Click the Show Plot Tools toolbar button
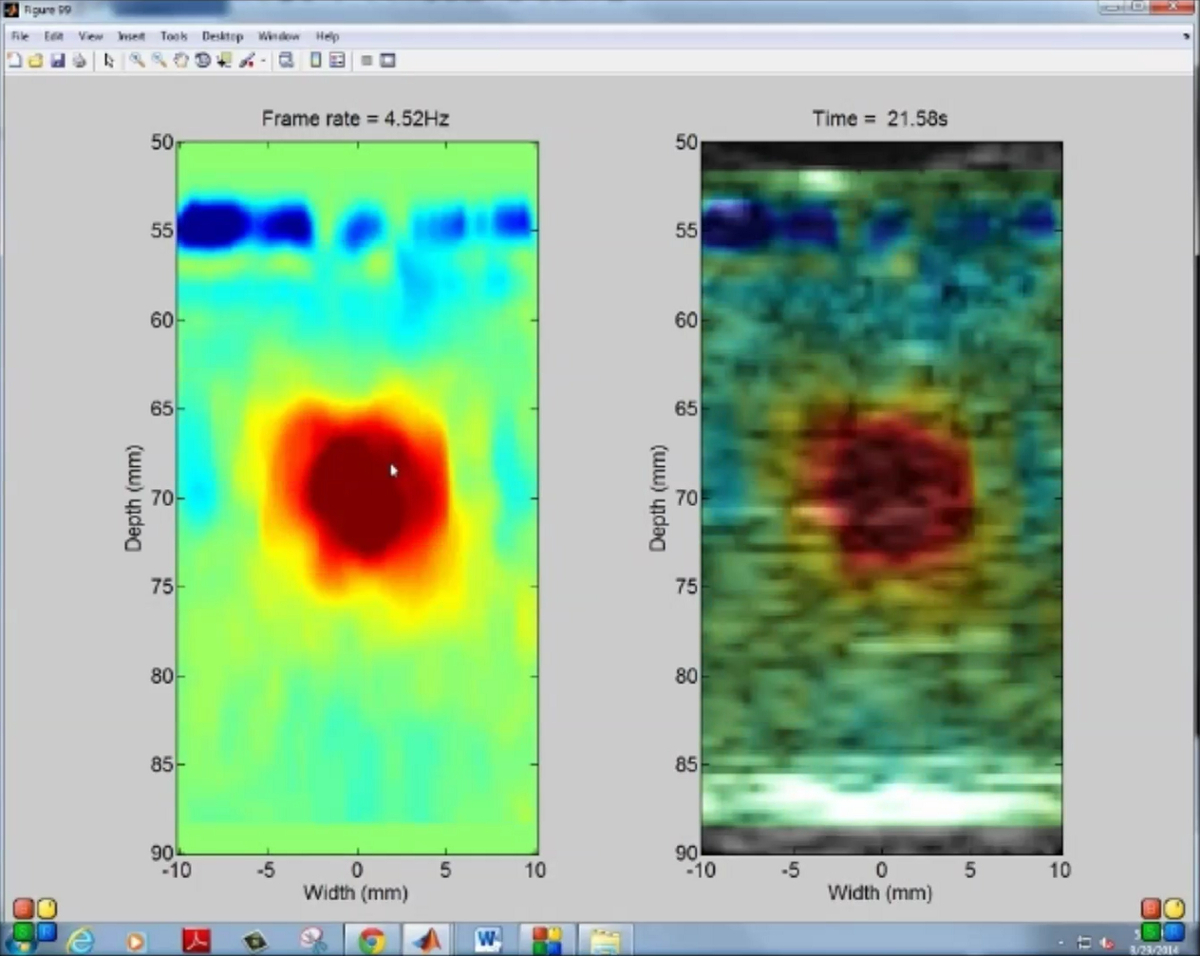Screen dimensions: 1200x956 tap(388, 61)
